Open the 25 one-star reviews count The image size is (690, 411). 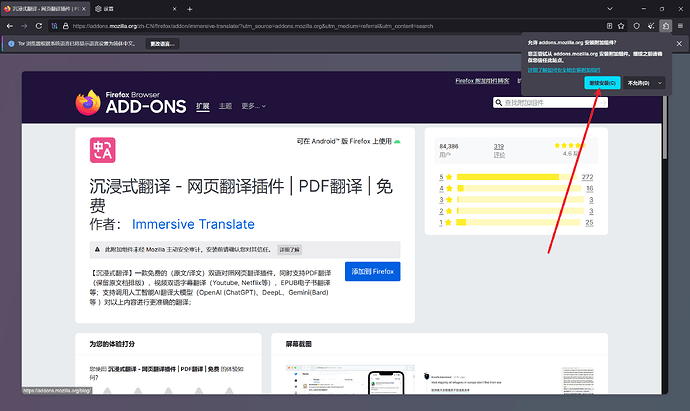click(x=589, y=222)
